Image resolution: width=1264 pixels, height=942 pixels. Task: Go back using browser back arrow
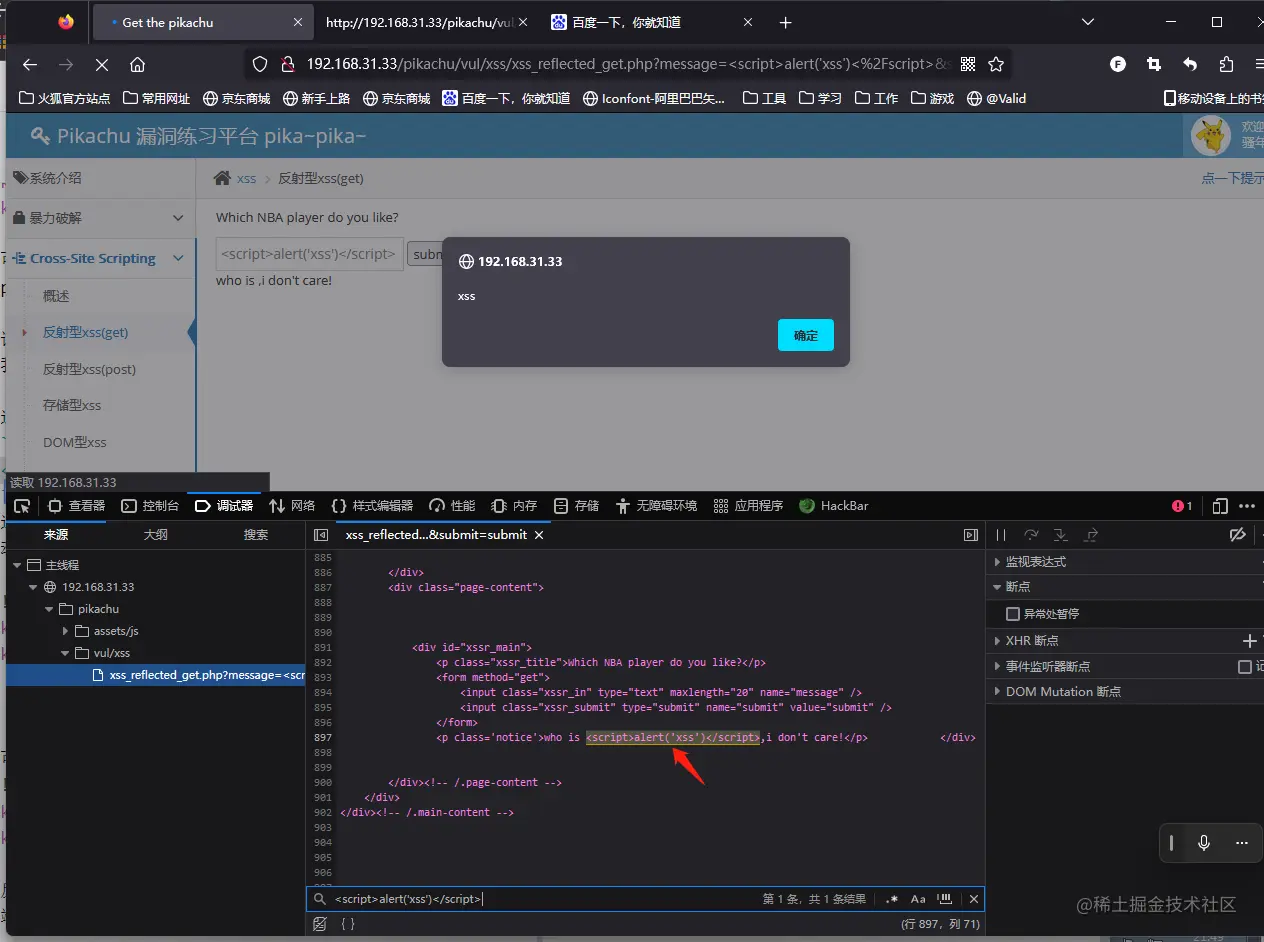point(30,64)
